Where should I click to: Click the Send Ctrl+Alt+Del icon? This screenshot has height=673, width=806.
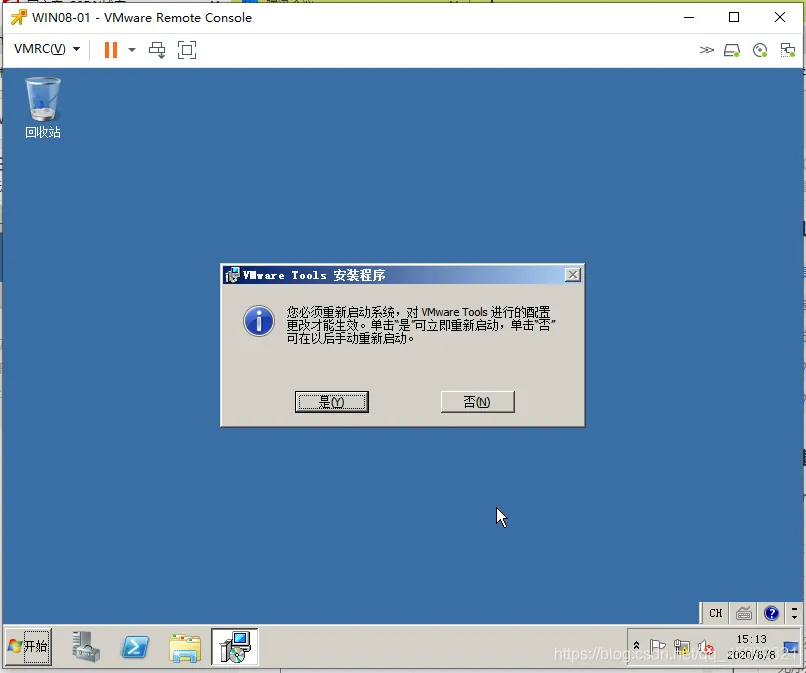coord(157,50)
